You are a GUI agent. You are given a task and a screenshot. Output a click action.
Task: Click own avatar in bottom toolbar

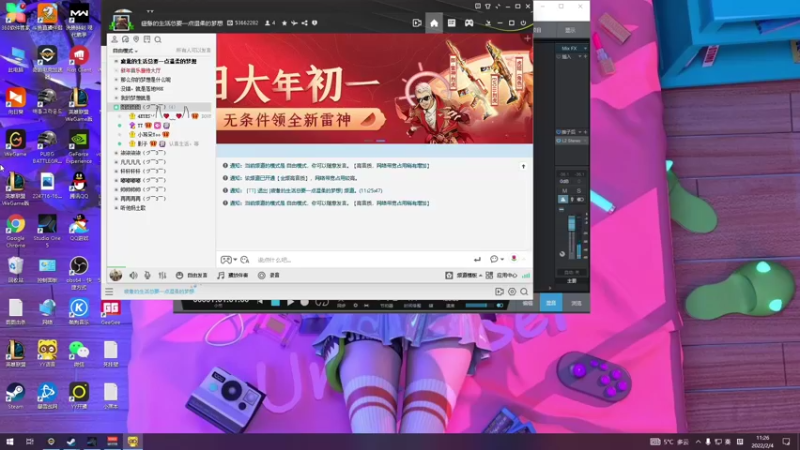click(x=116, y=276)
